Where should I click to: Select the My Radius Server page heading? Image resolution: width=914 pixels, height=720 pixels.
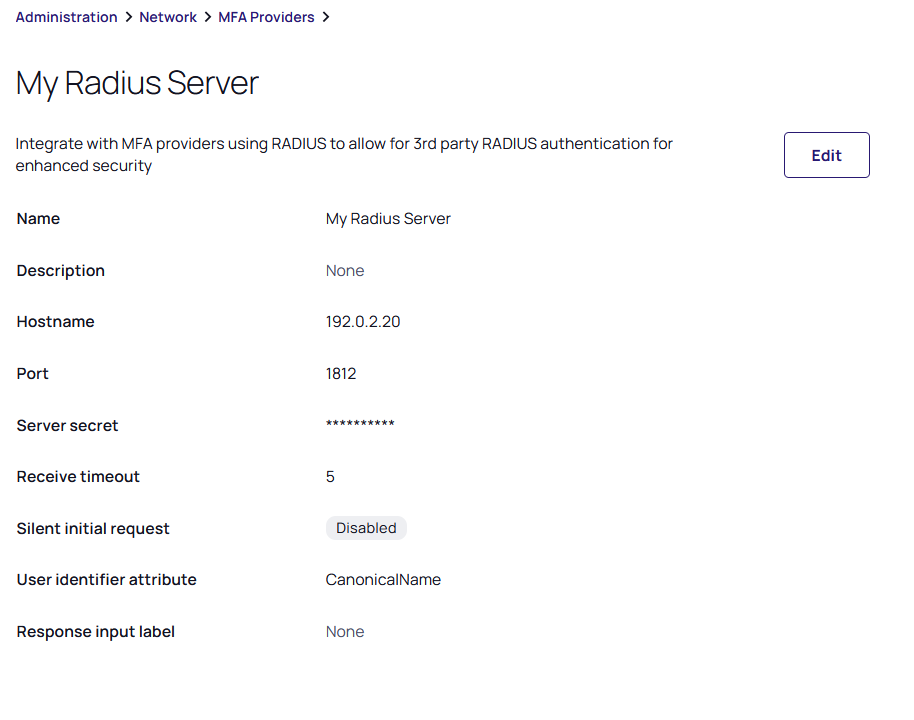[x=137, y=83]
